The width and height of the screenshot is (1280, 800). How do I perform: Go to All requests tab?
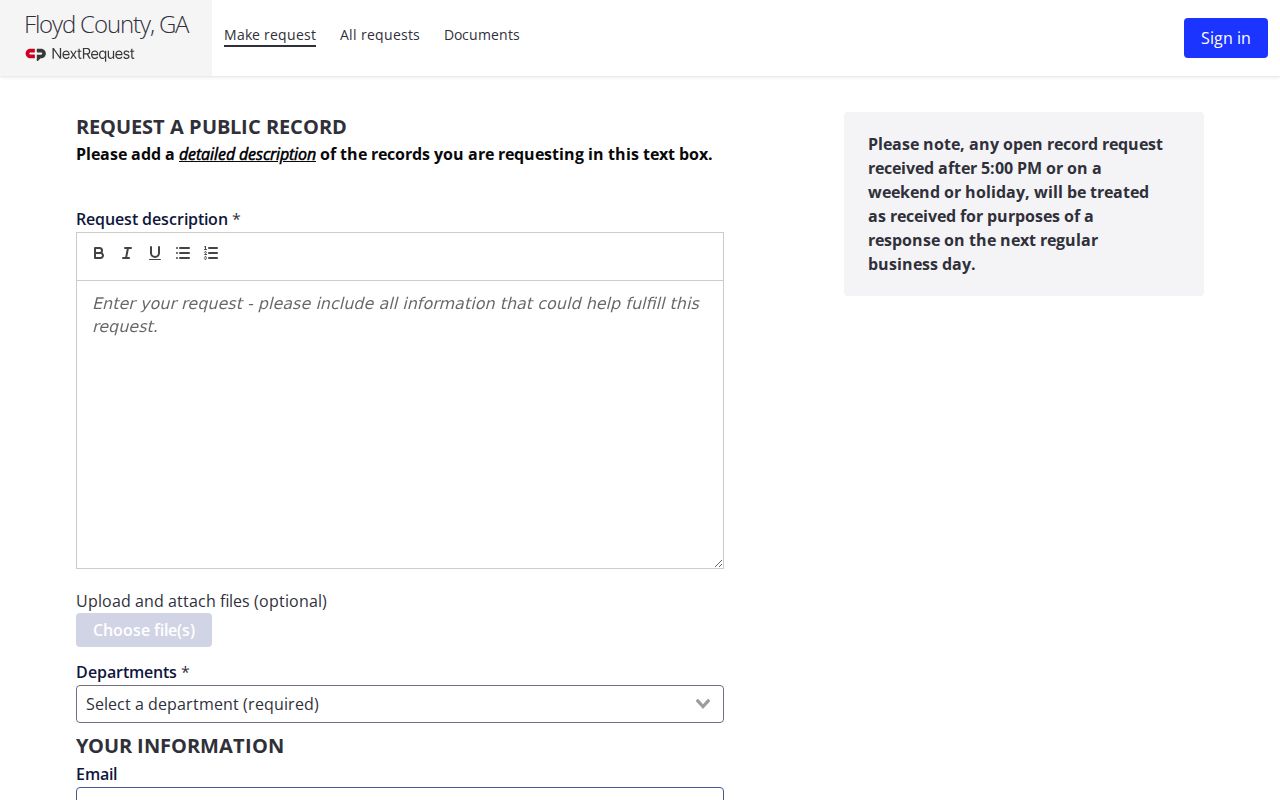point(380,35)
